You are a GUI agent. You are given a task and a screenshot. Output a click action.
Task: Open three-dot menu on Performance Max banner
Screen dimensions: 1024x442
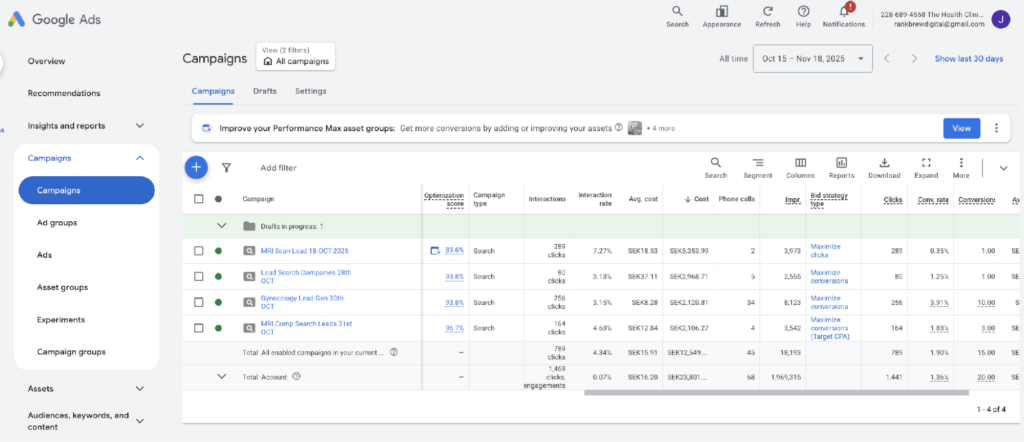click(x=996, y=128)
